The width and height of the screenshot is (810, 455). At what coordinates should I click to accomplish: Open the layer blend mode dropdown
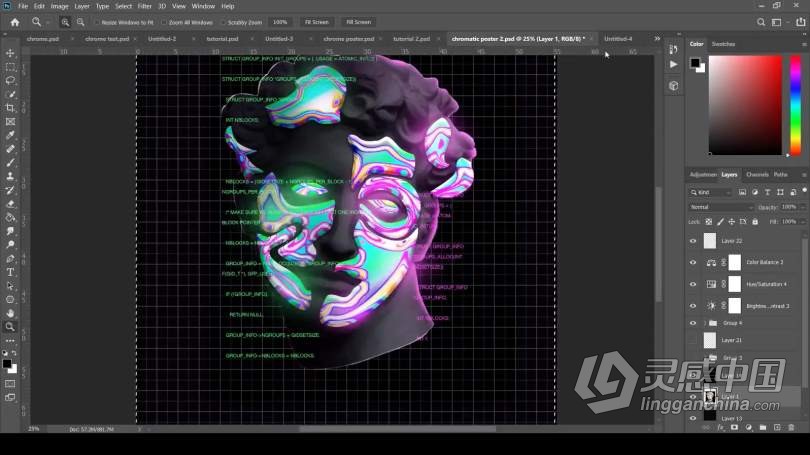720,207
